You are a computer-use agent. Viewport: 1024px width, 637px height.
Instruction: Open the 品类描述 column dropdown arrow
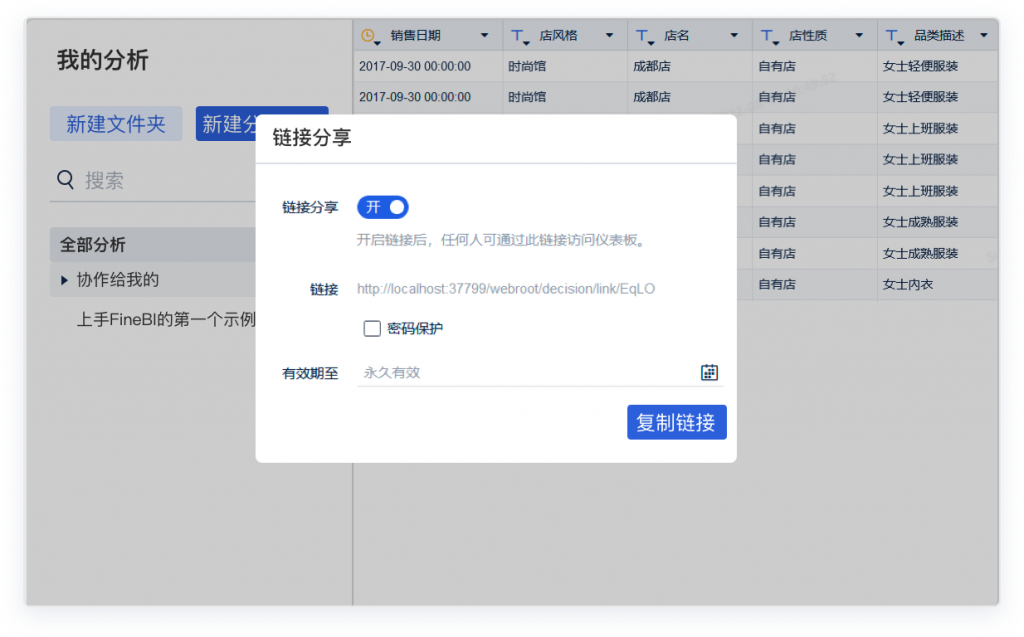click(984, 35)
